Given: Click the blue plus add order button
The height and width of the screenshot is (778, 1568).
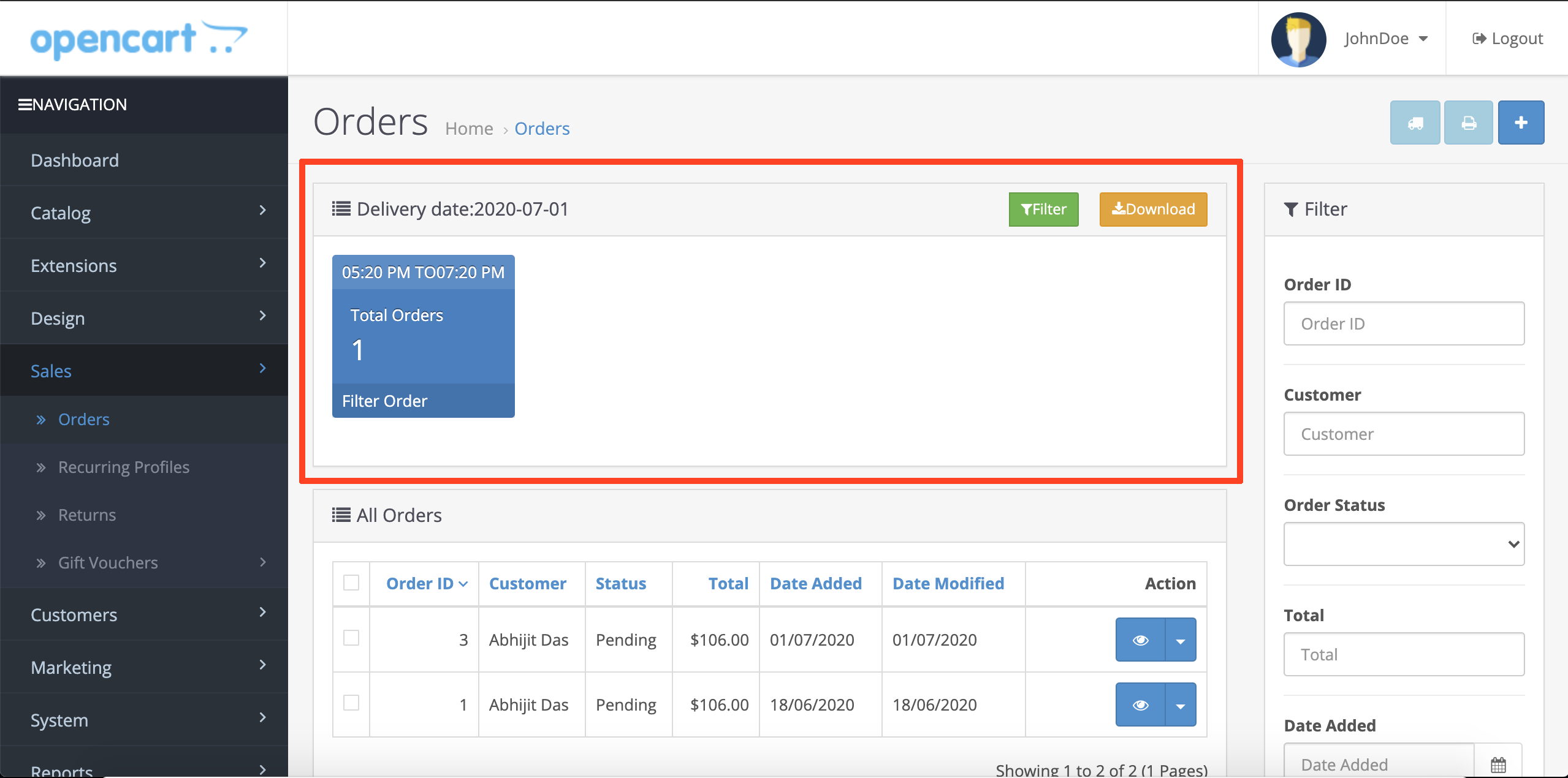Looking at the screenshot, I should click(x=1521, y=123).
